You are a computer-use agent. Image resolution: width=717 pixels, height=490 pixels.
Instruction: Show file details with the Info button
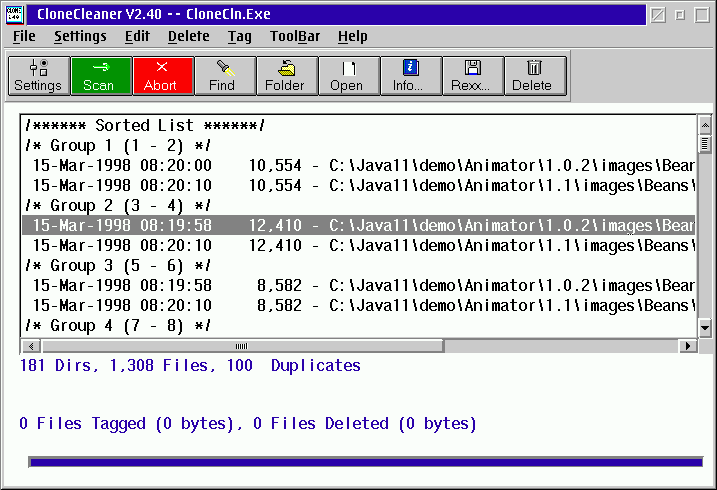coord(412,76)
